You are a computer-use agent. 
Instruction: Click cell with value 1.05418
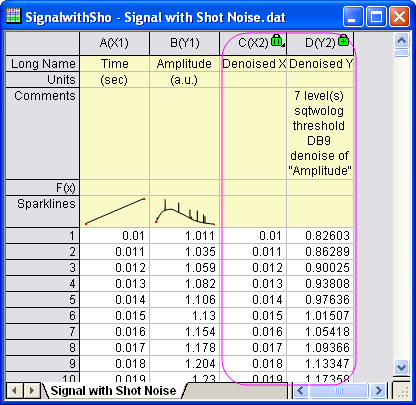click(x=320, y=332)
